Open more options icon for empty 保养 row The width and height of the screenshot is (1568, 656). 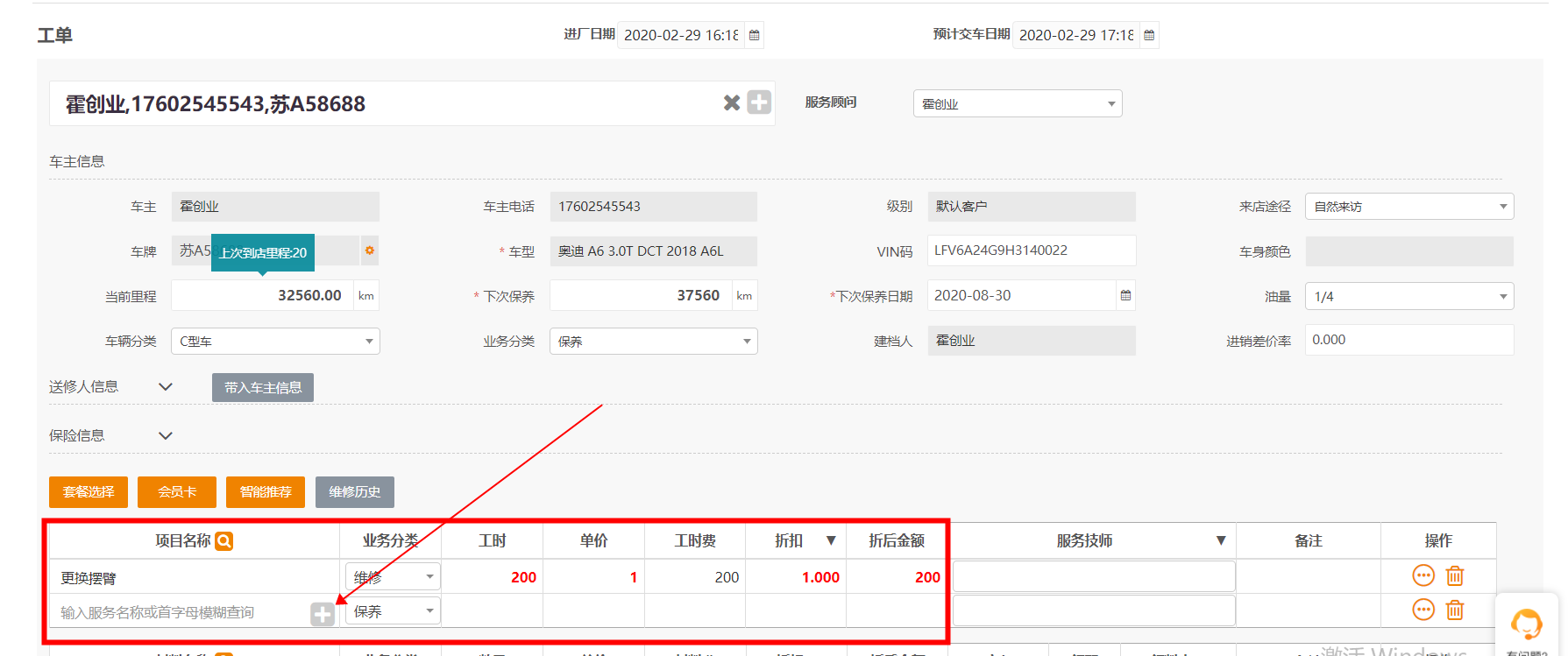pyautogui.click(x=1423, y=610)
